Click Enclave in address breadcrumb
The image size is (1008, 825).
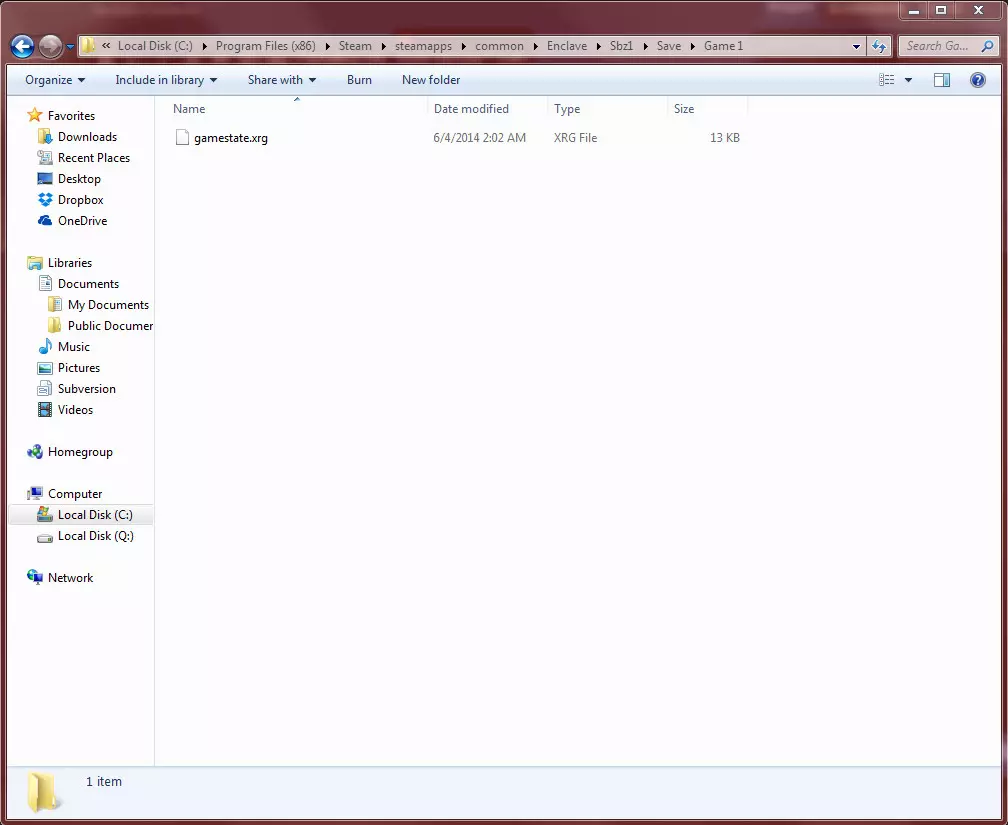tap(567, 46)
